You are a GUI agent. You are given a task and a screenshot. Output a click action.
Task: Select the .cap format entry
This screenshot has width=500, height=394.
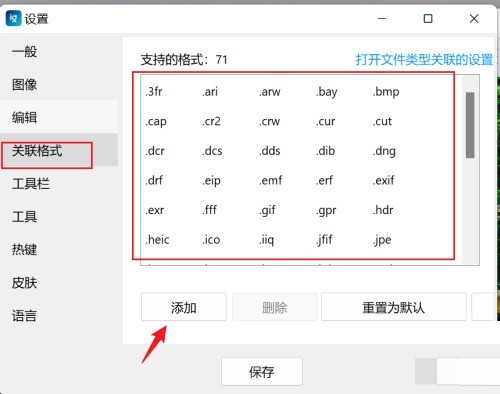tap(156, 121)
